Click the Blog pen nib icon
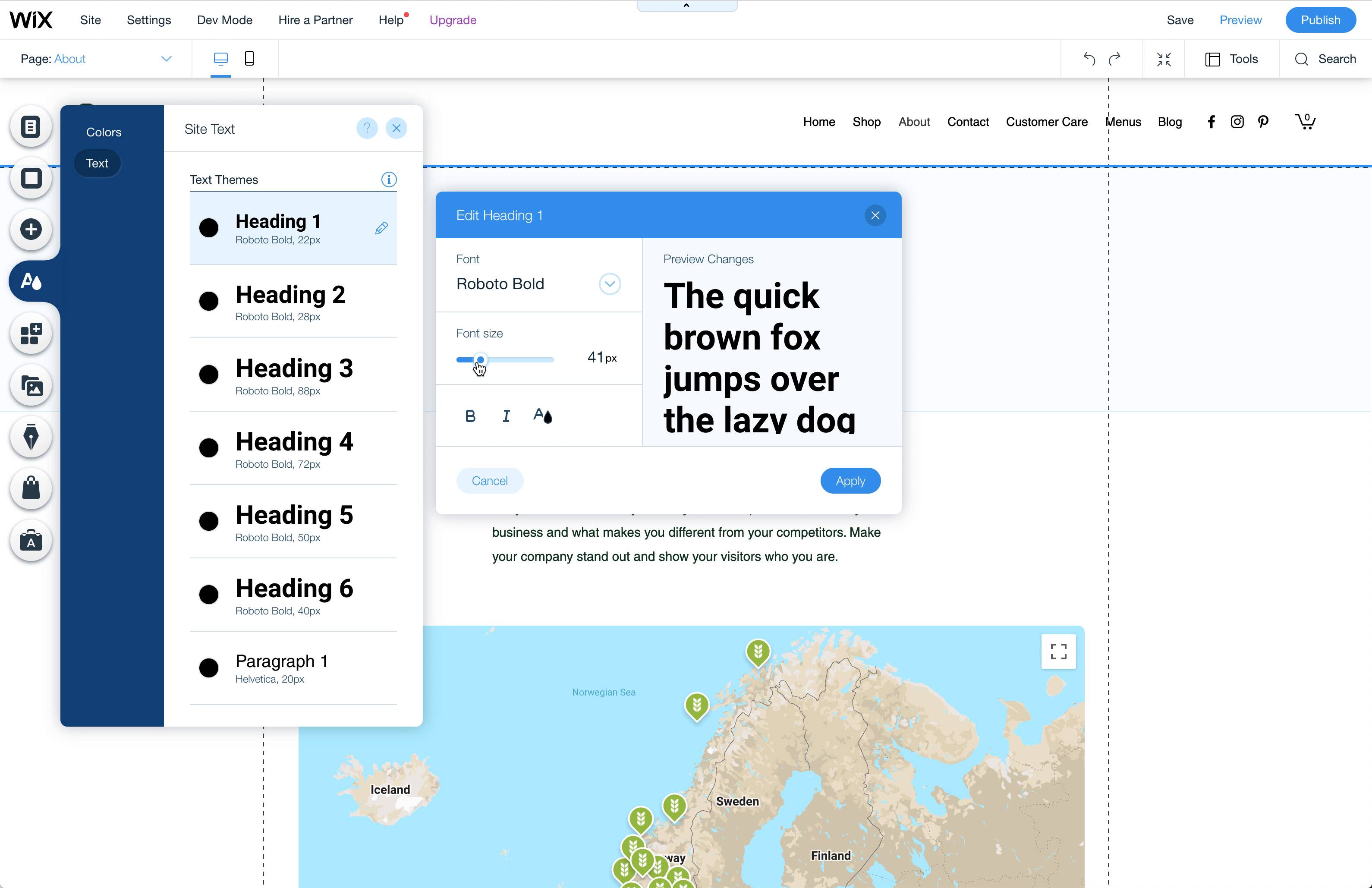 31,437
